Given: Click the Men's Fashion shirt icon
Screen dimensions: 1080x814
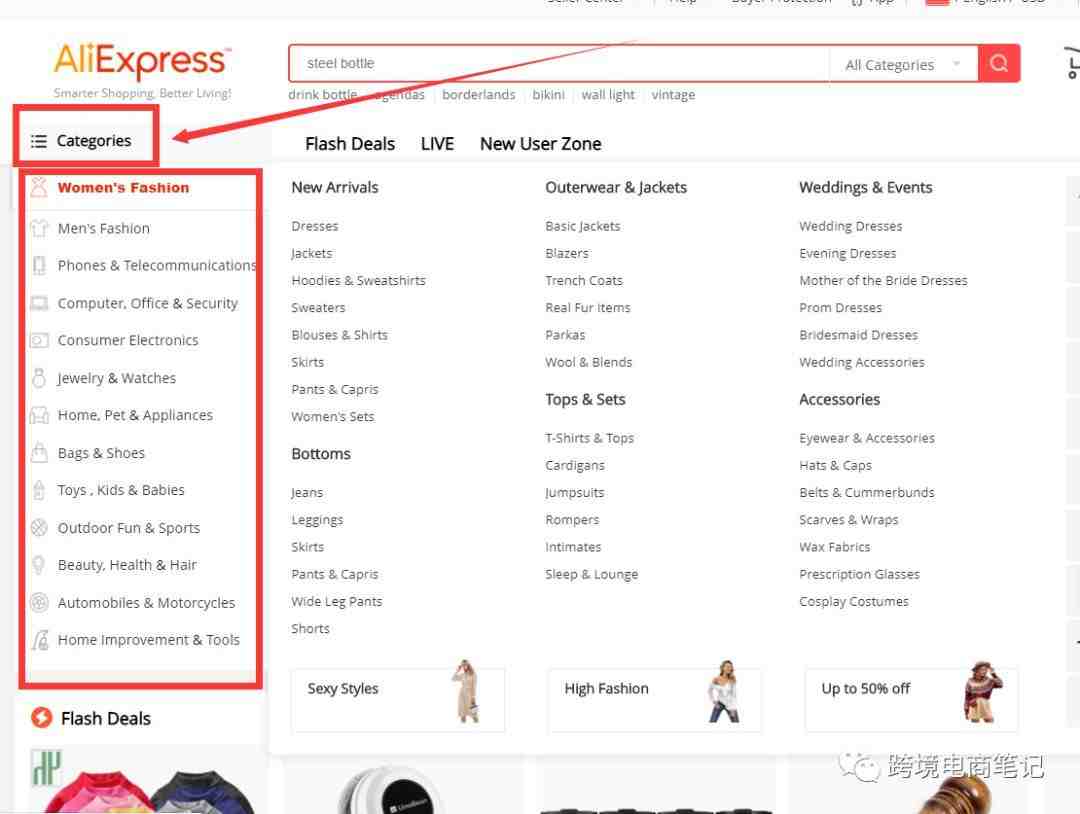Looking at the screenshot, I should click(39, 228).
